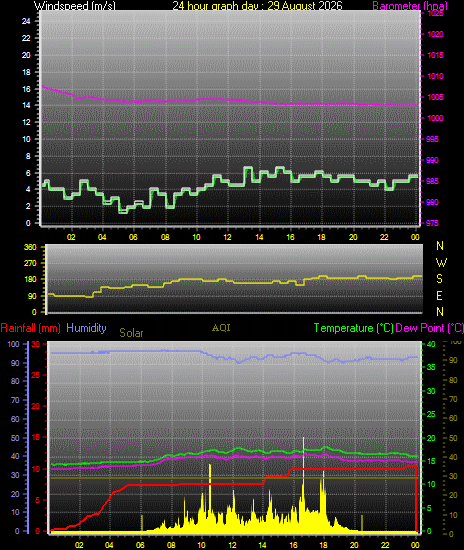Viewport: 464px width, 550px height.
Task: Select the Humidity legend label
Action: tap(86, 328)
